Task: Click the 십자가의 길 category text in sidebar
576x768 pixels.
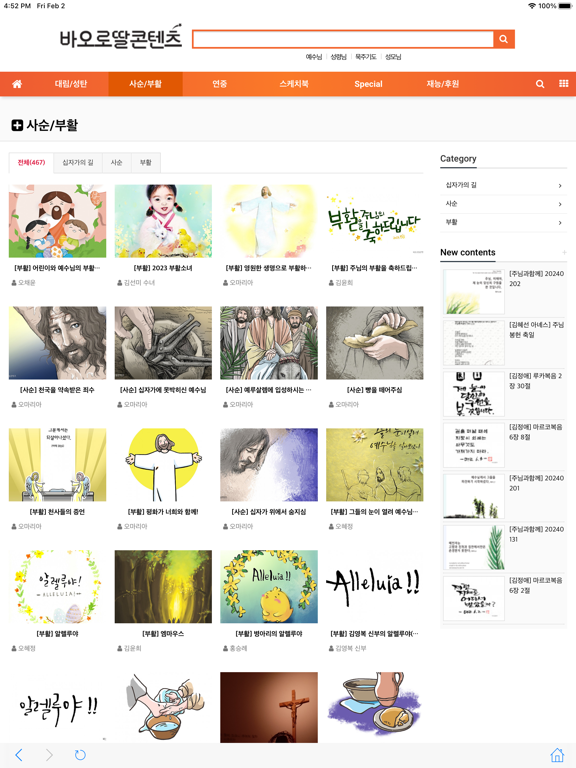Action: point(461,185)
